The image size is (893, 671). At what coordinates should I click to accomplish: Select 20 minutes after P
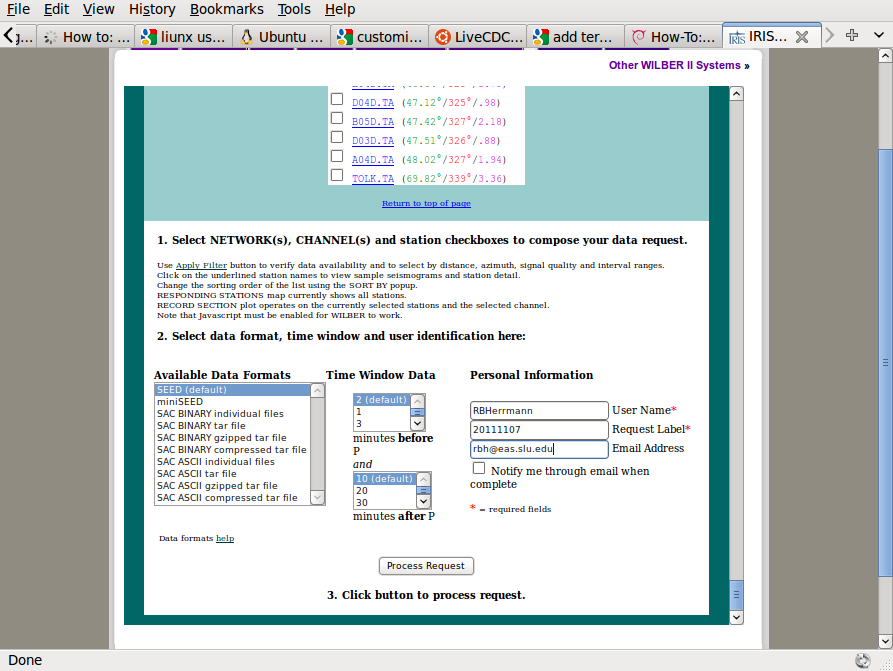pyautogui.click(x=384, y=490)
